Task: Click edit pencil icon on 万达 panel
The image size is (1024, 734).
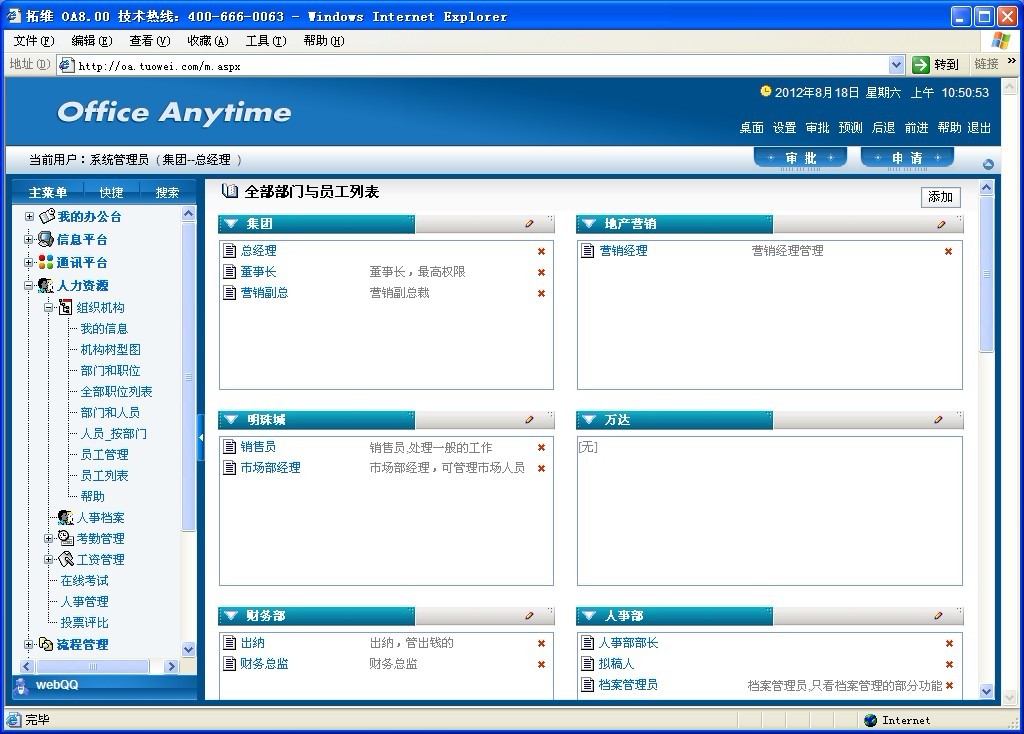Action: [938, 420]
